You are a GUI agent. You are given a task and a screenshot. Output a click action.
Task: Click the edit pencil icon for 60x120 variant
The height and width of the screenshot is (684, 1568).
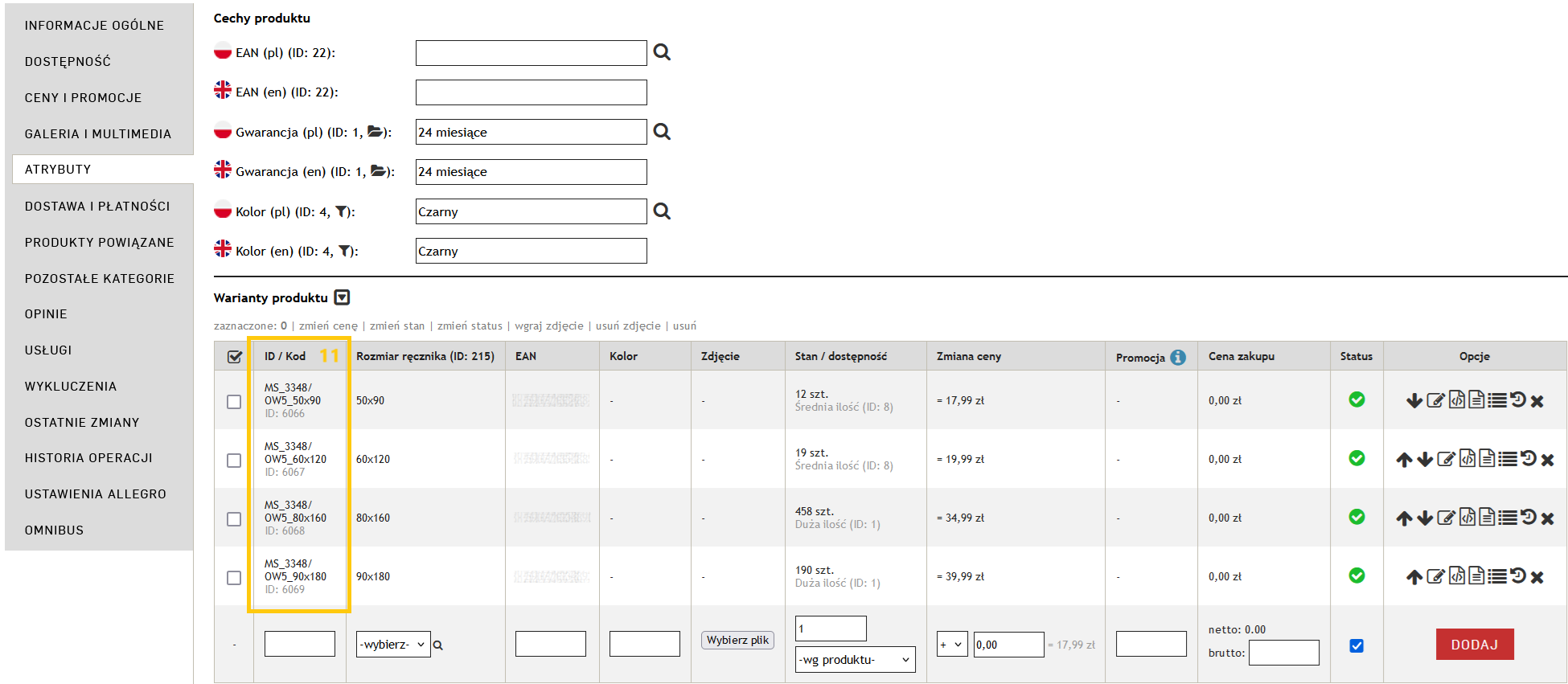click(1446, 459)
